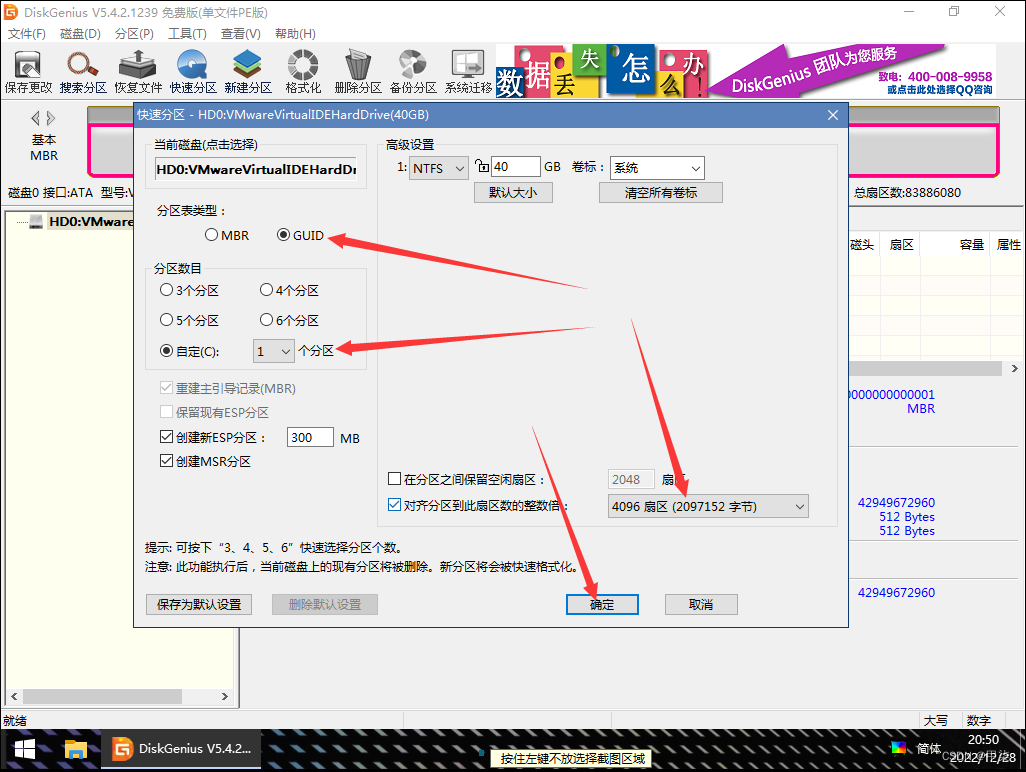
Task: Click the Save Changes (保存更改) toolbar icon
Action: tap(28, 72)
